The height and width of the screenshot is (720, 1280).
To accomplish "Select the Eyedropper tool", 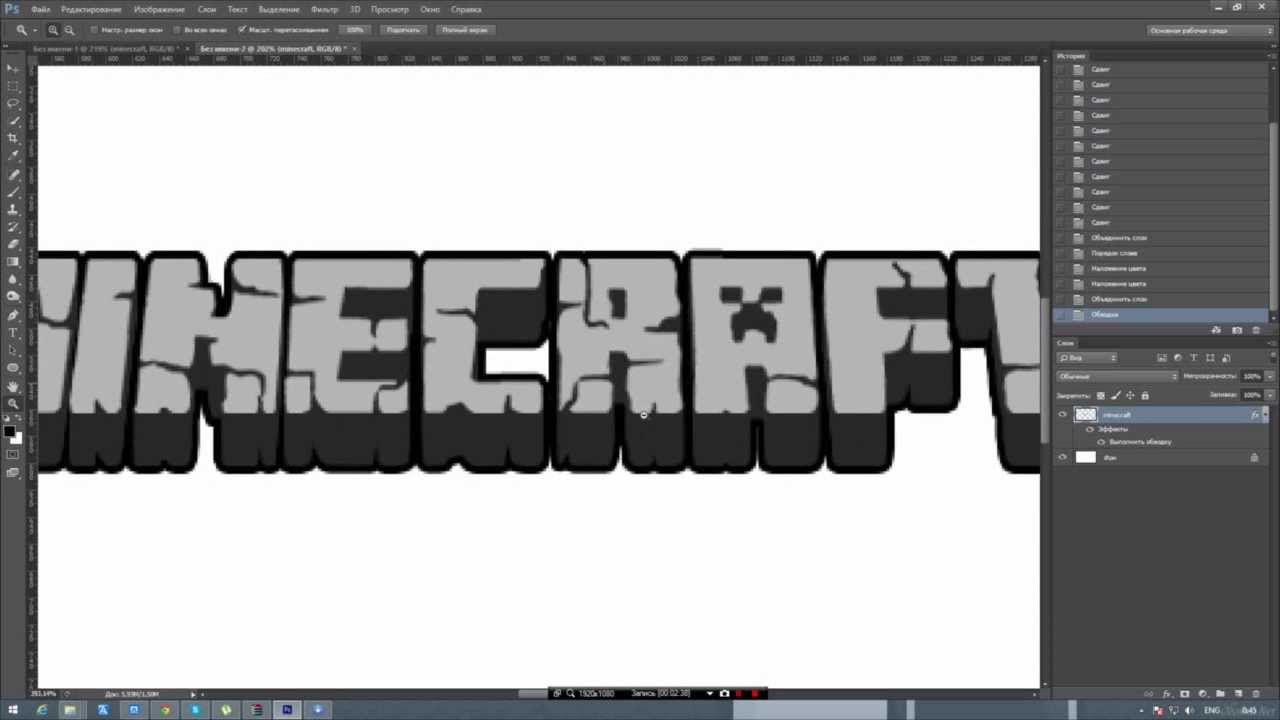I will pyautogui.click(x=13, y=155).
